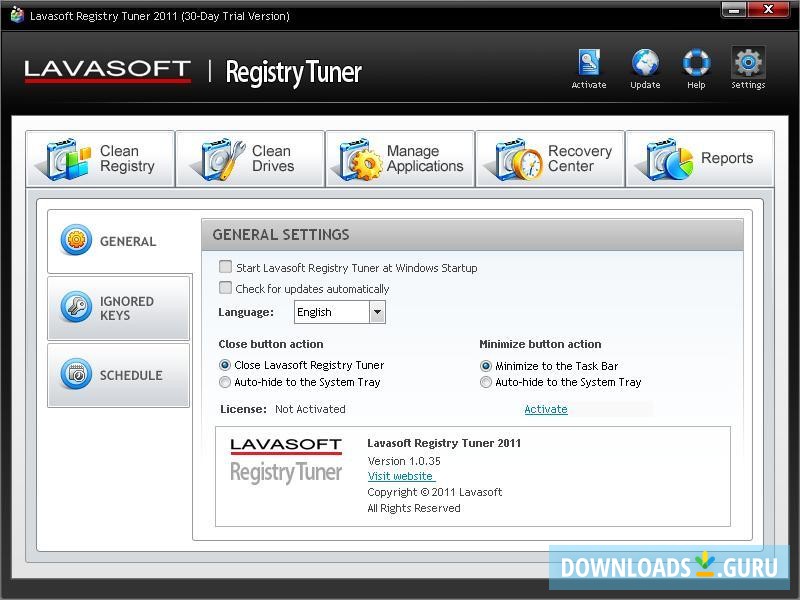Viewport: 800px width, 600px height.
Task: Open the GENERAL settings panel
Action: [x=118, y=241]
